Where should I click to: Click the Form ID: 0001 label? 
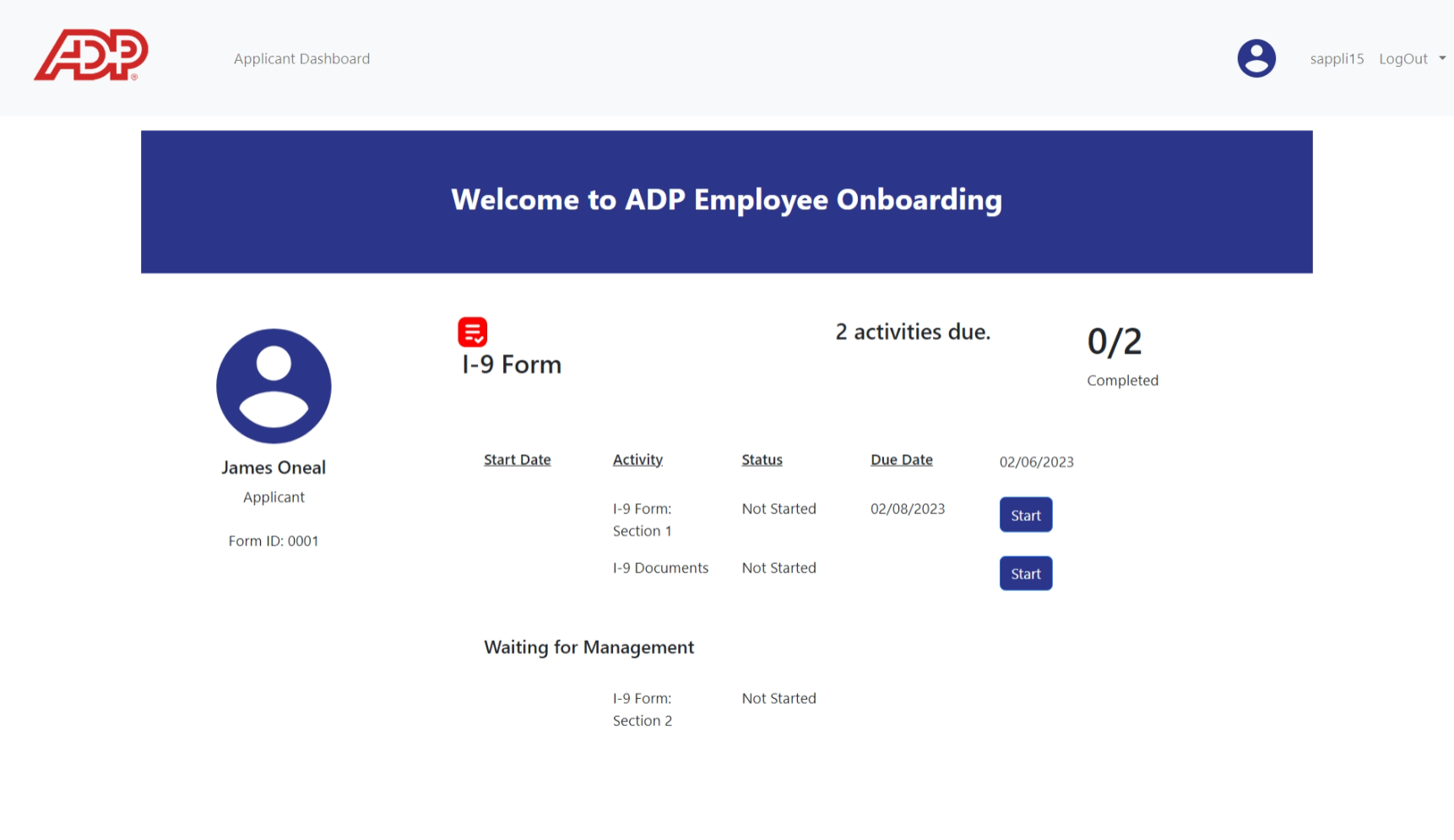273,540
